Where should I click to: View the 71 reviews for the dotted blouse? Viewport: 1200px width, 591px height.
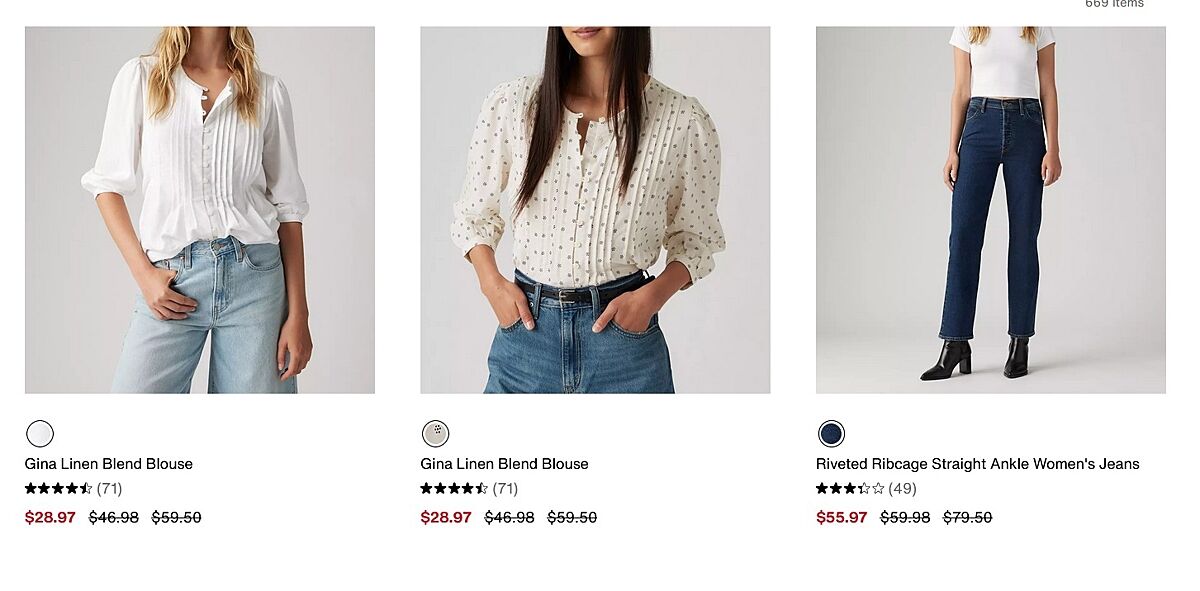coord(506,489)
